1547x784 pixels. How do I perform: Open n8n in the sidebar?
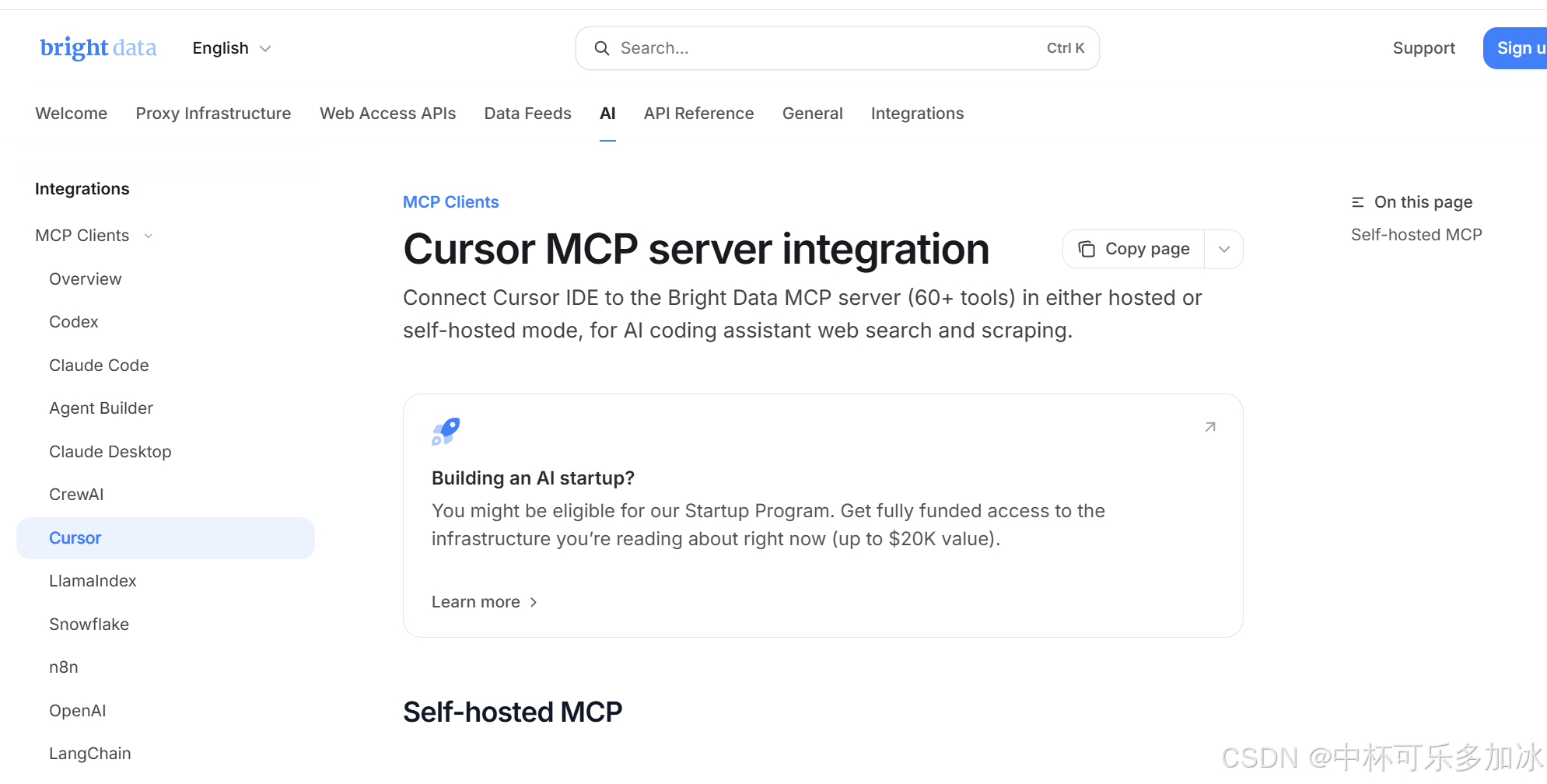64,667
